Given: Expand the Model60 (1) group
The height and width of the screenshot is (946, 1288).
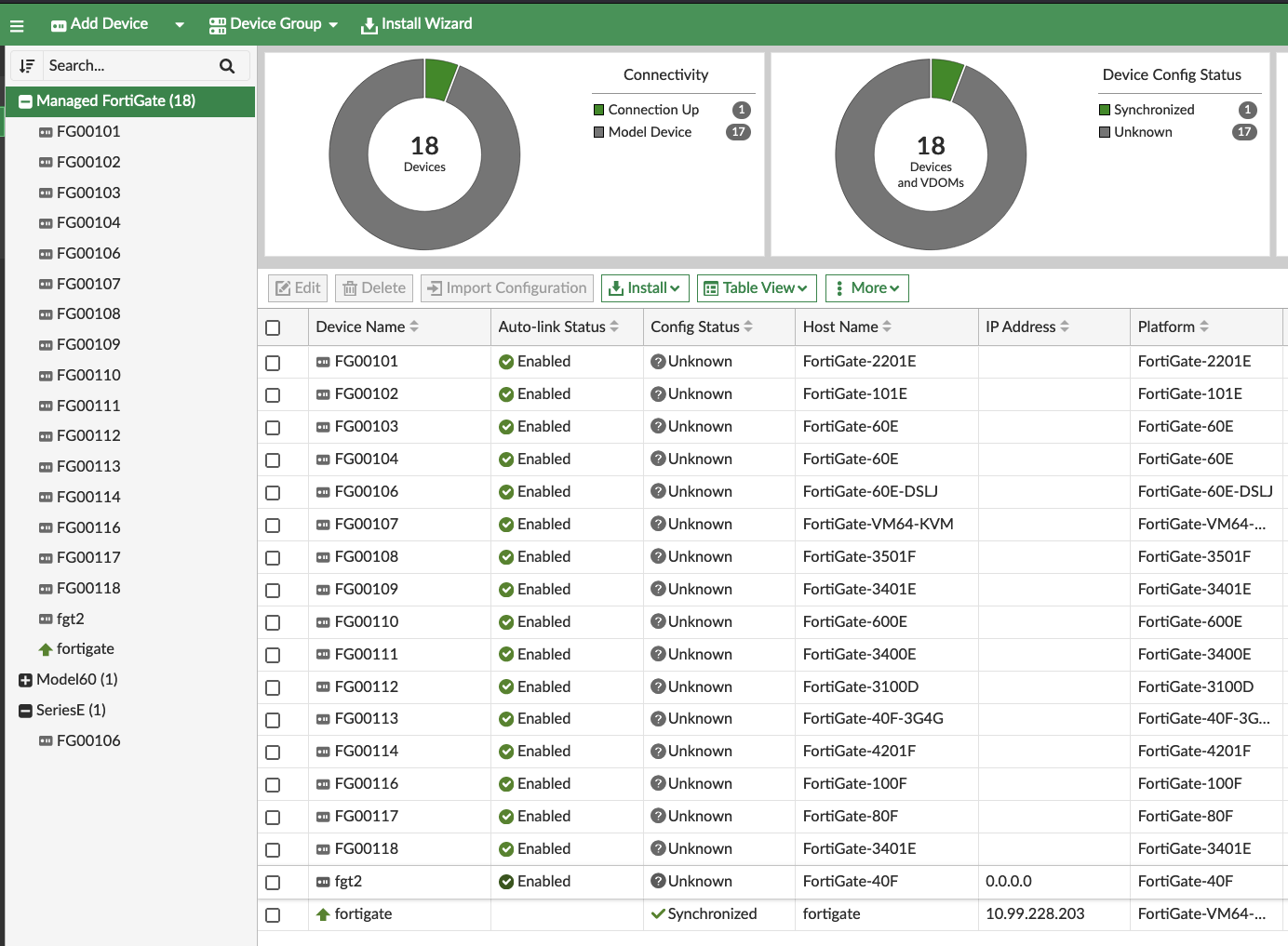Looking at the screenshot, I should click(x=26, y=680).
